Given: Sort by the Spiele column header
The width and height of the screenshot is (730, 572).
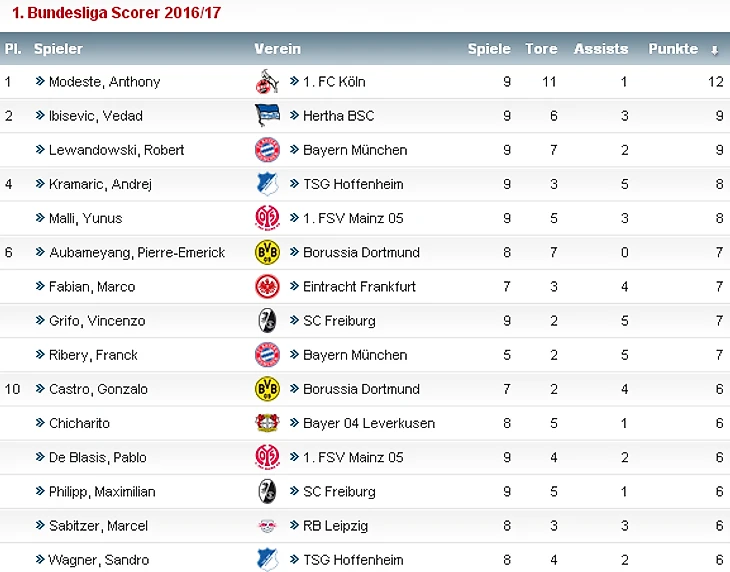Looking at the screenshot, I should (489, 49).
